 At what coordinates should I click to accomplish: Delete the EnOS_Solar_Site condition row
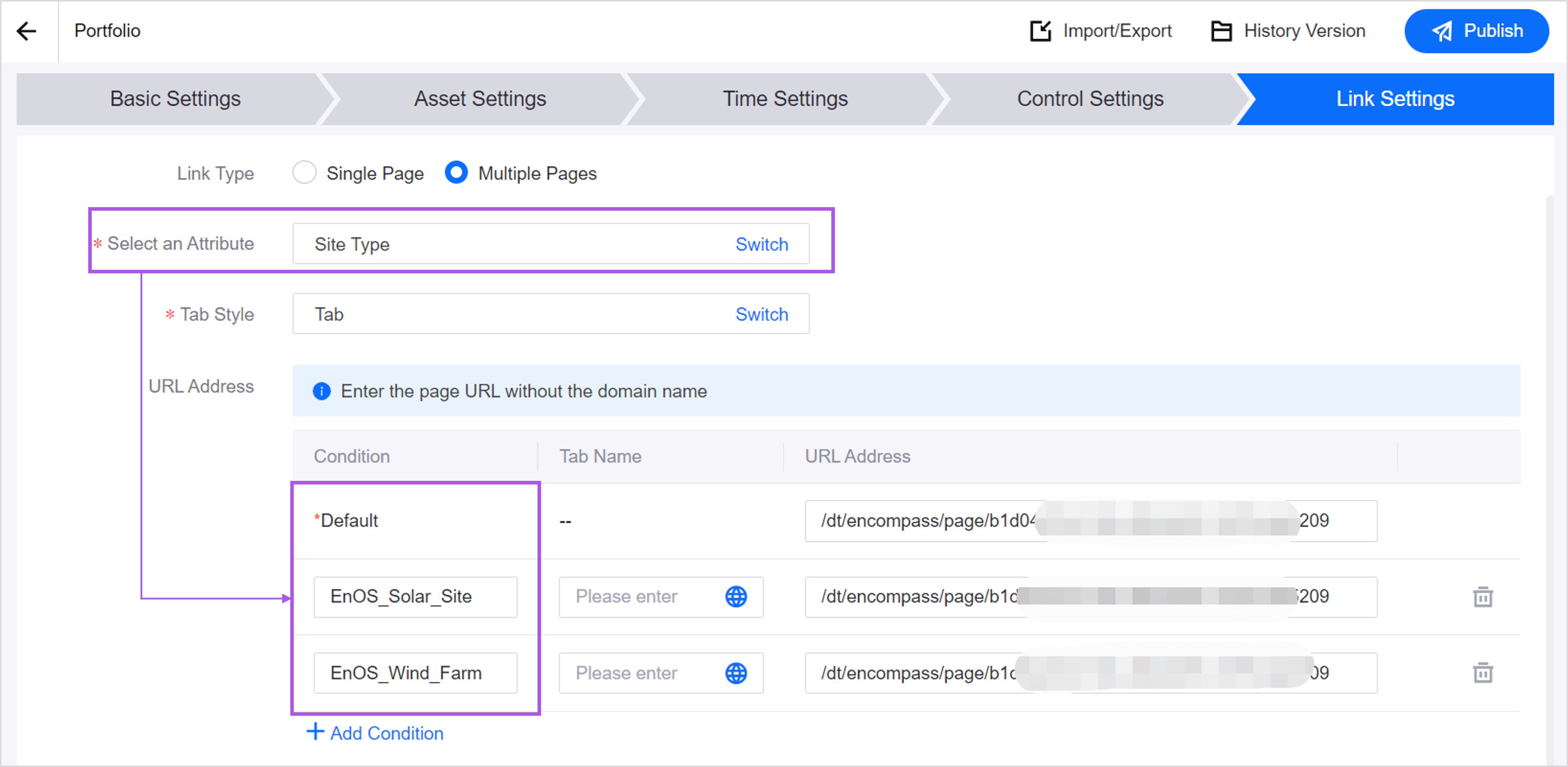(x=1482, y=597)
